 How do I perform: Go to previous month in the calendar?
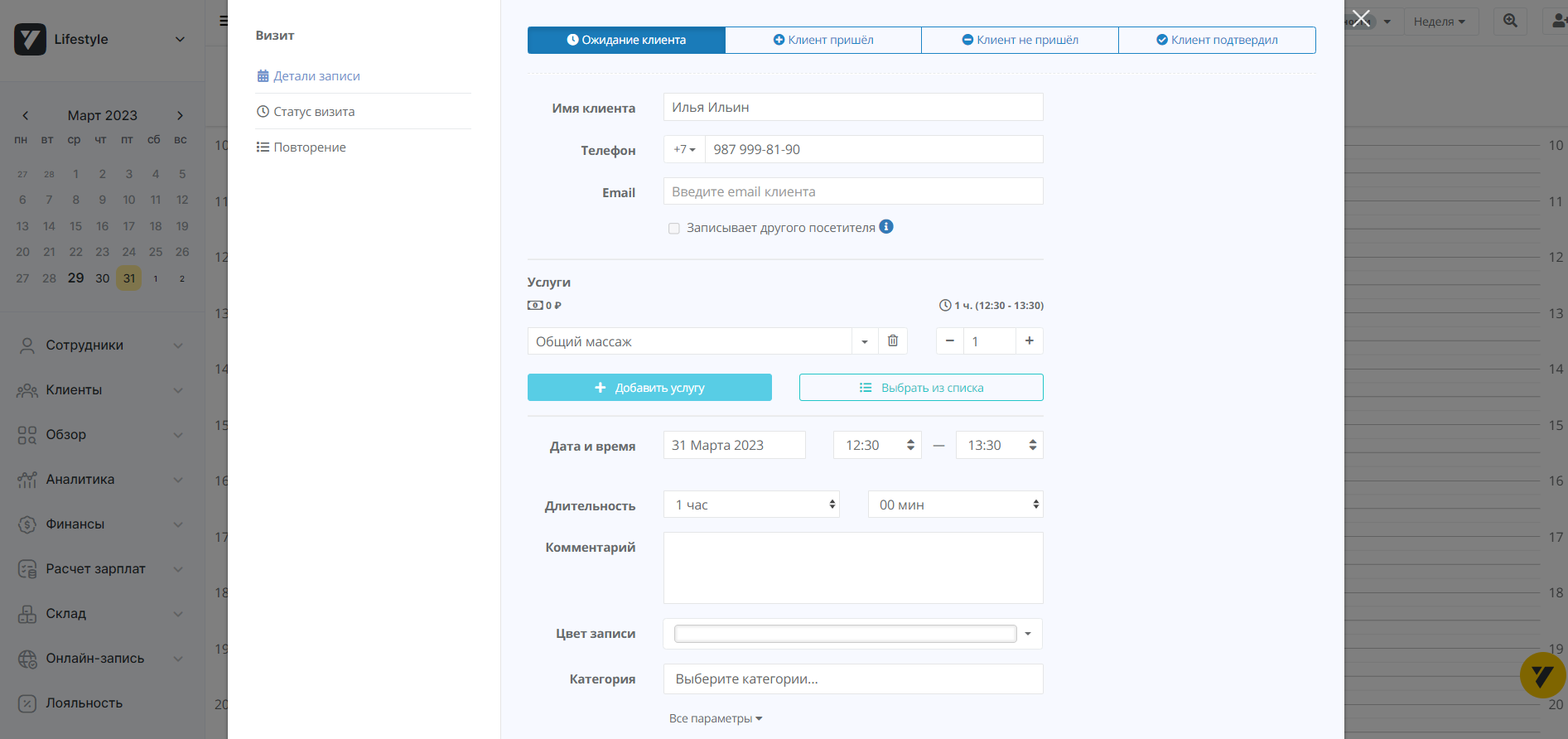click(26, 116)
